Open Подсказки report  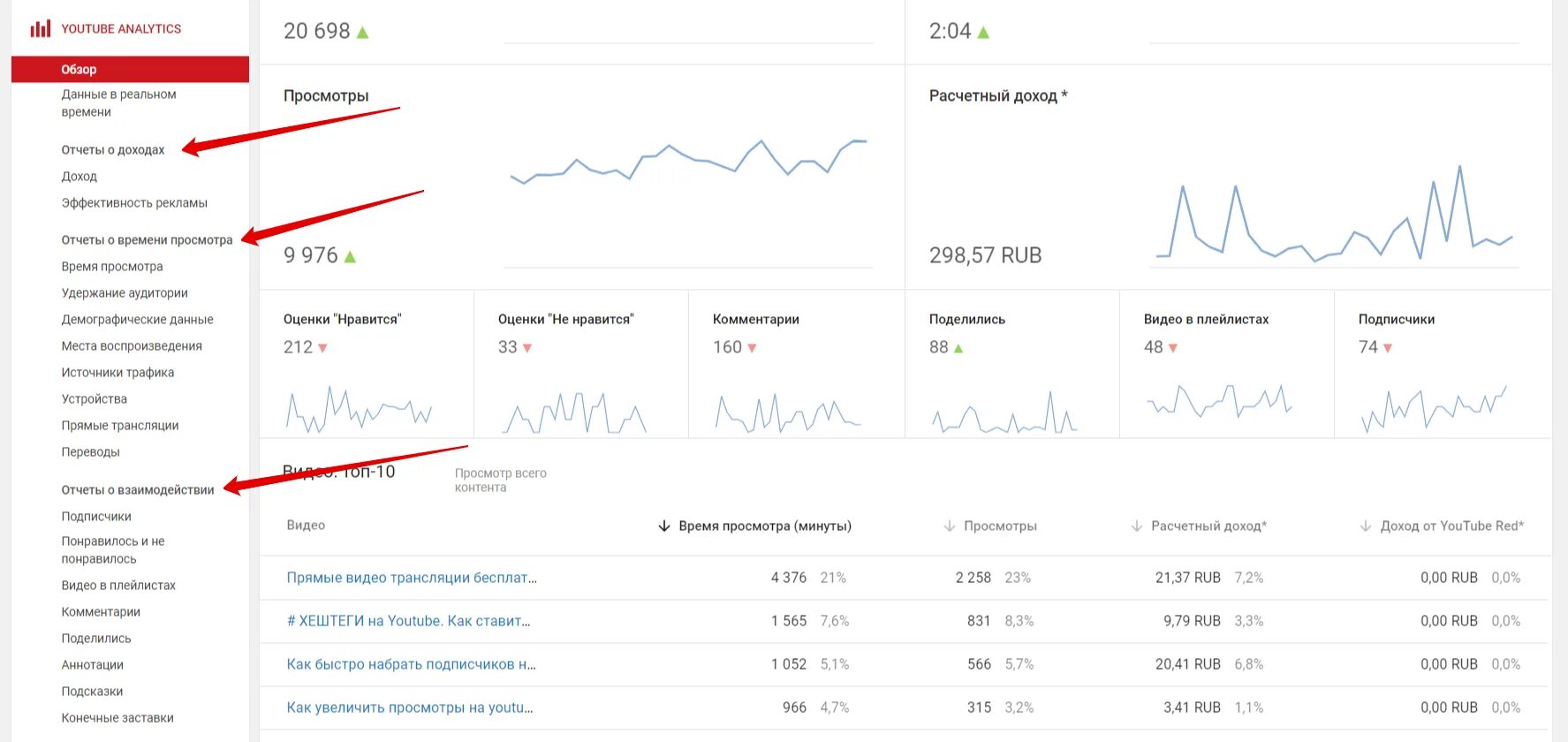pyautogui.click(x=92, y=692)
